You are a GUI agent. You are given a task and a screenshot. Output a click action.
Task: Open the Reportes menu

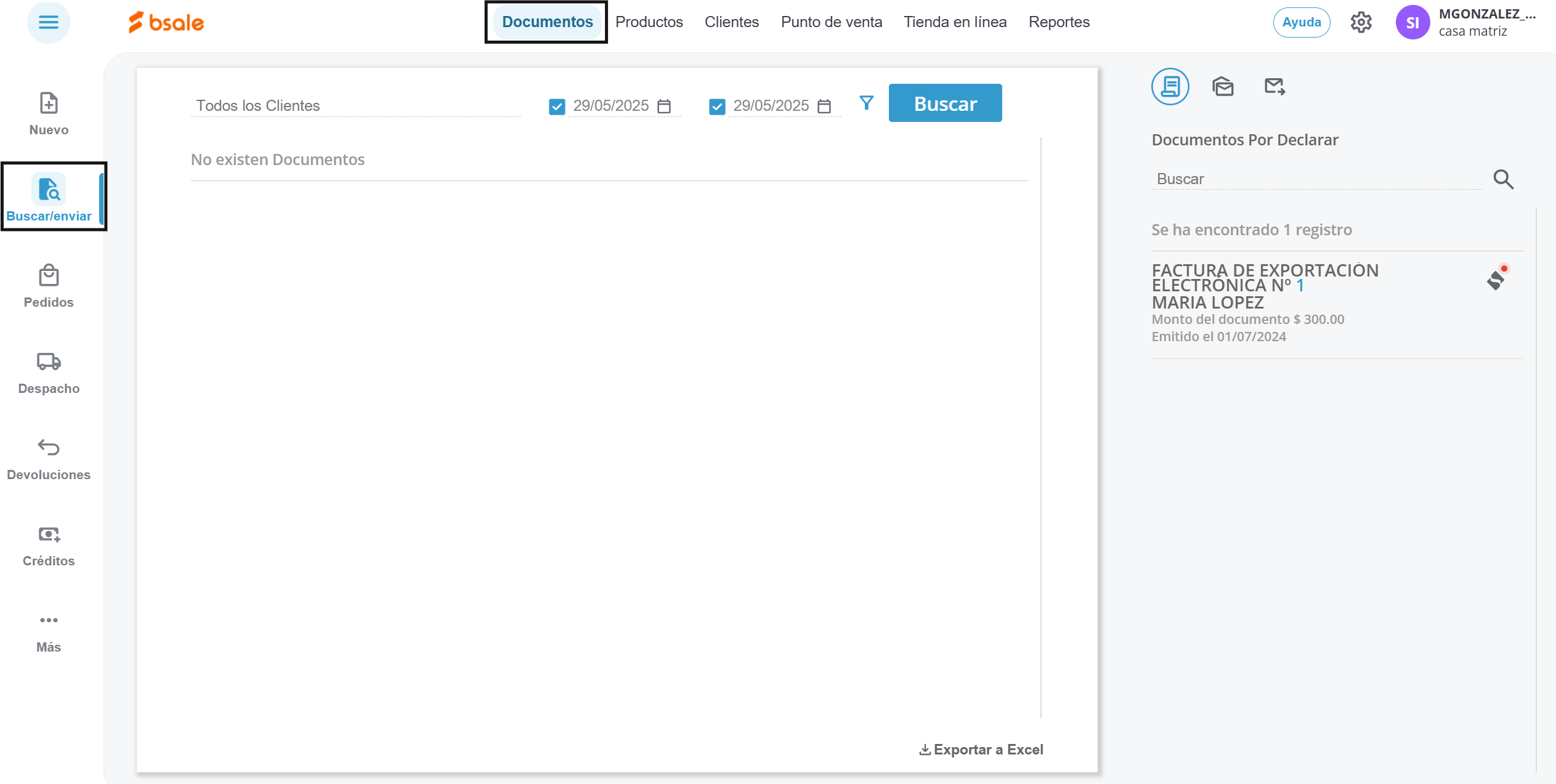pos(1058,22)
